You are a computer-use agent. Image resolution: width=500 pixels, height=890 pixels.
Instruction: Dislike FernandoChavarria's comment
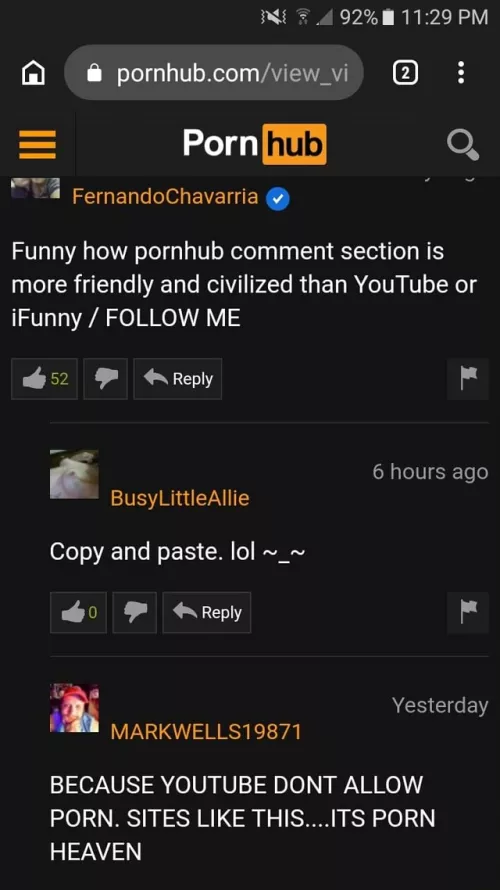pos(106,379)
